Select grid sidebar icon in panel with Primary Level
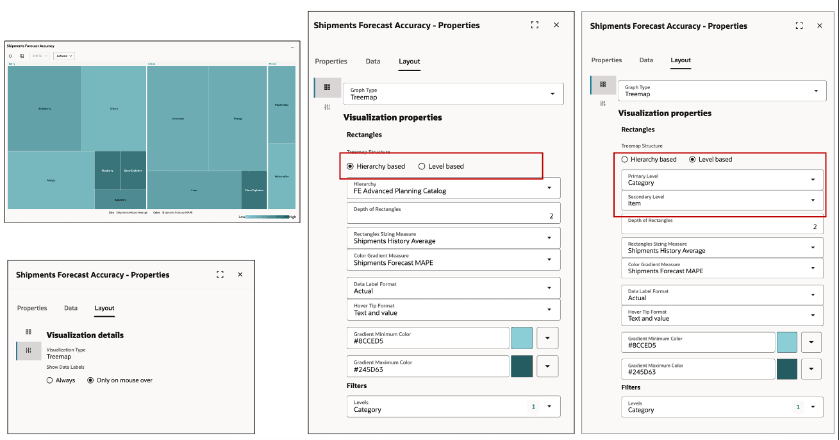 pos(603,84)
